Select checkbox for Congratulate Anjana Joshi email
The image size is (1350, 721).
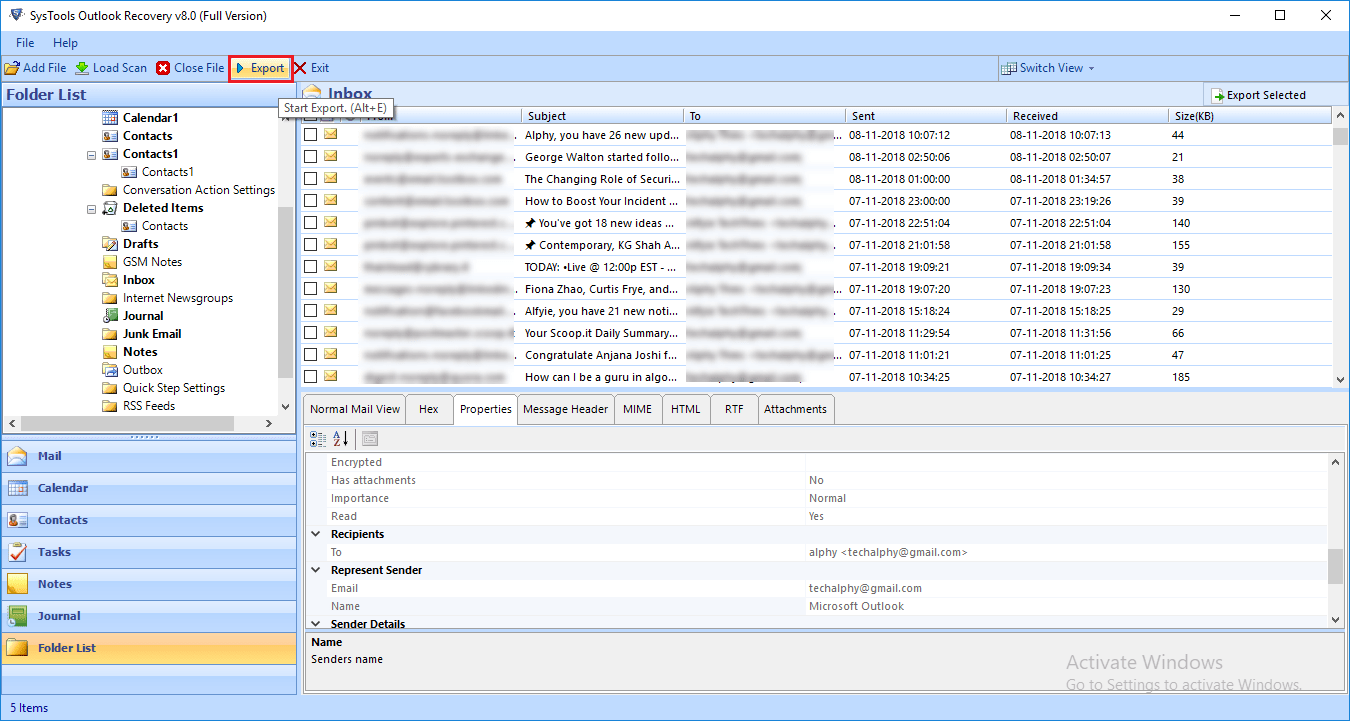coord(311,355)
